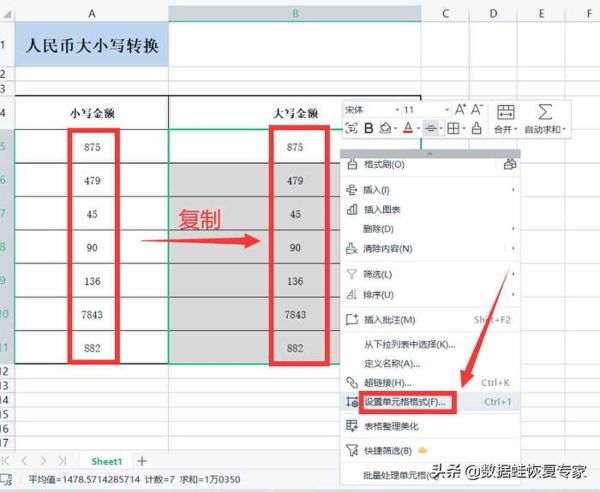Click the merge cells icon (合并)
The height and width of the screenshot is (492, 600).
(x=505, y=119)
